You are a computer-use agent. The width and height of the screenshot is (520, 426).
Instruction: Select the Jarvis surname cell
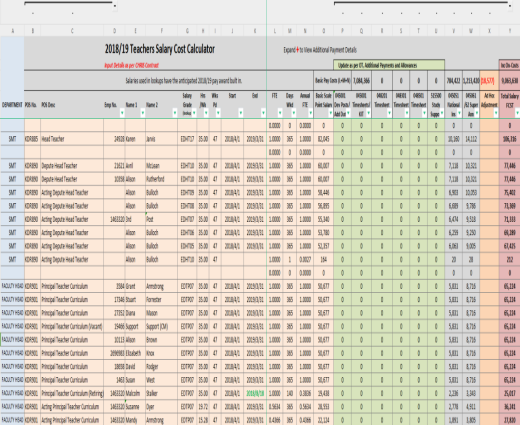(162, 139)
